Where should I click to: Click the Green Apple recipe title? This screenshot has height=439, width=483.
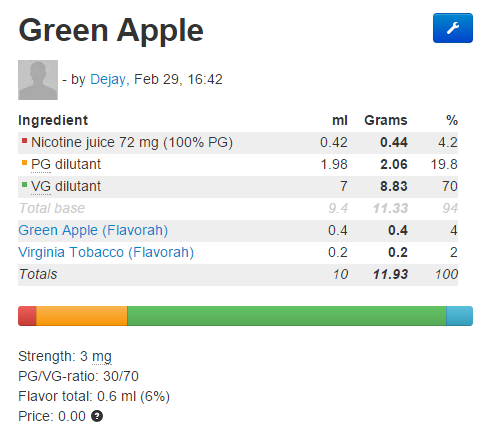pyautogui.click(x=111, y=31)
